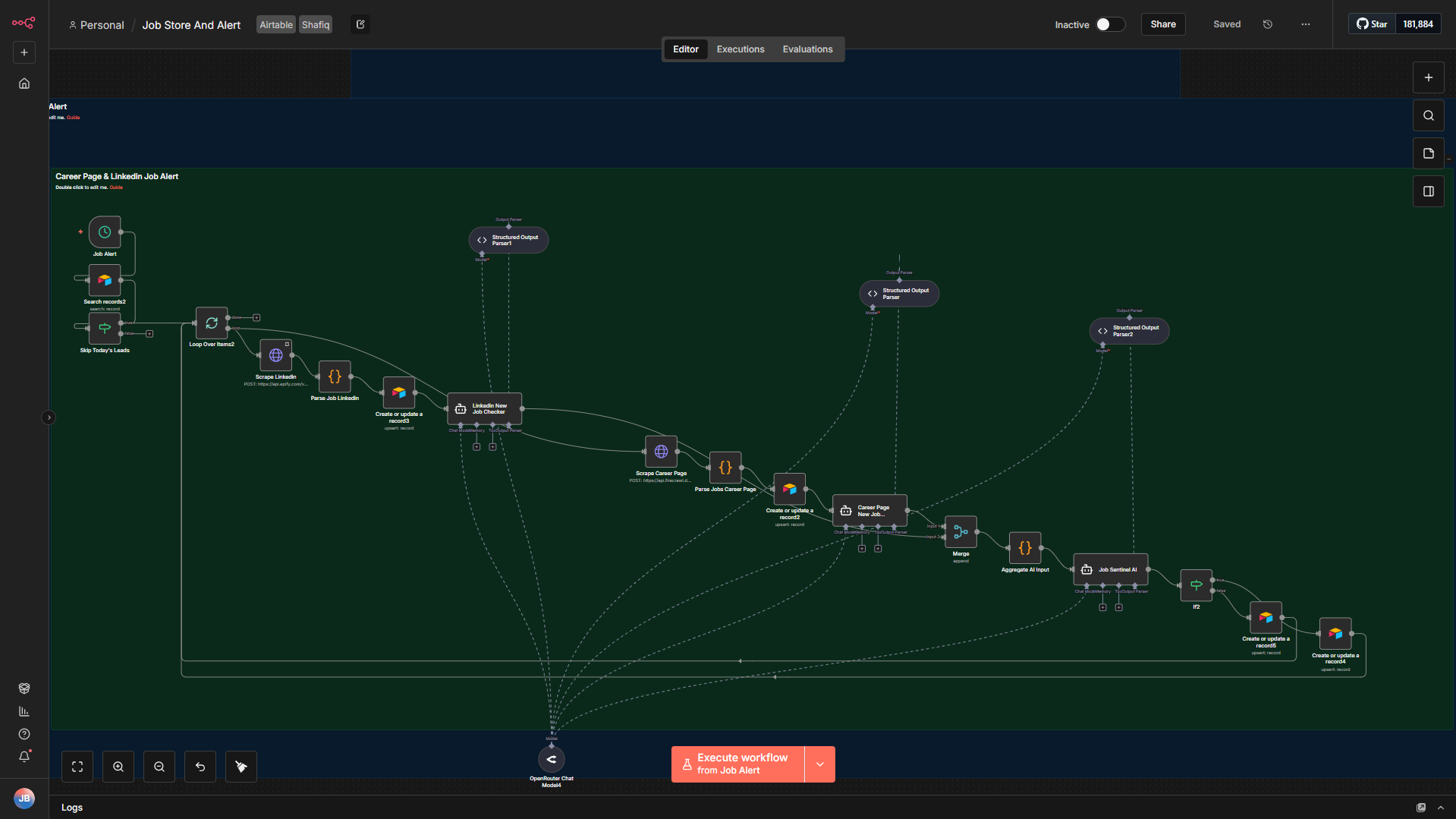1456x819 pixels.
Task: Toggle the split panel view icon
Action: tap(1428, 191)
